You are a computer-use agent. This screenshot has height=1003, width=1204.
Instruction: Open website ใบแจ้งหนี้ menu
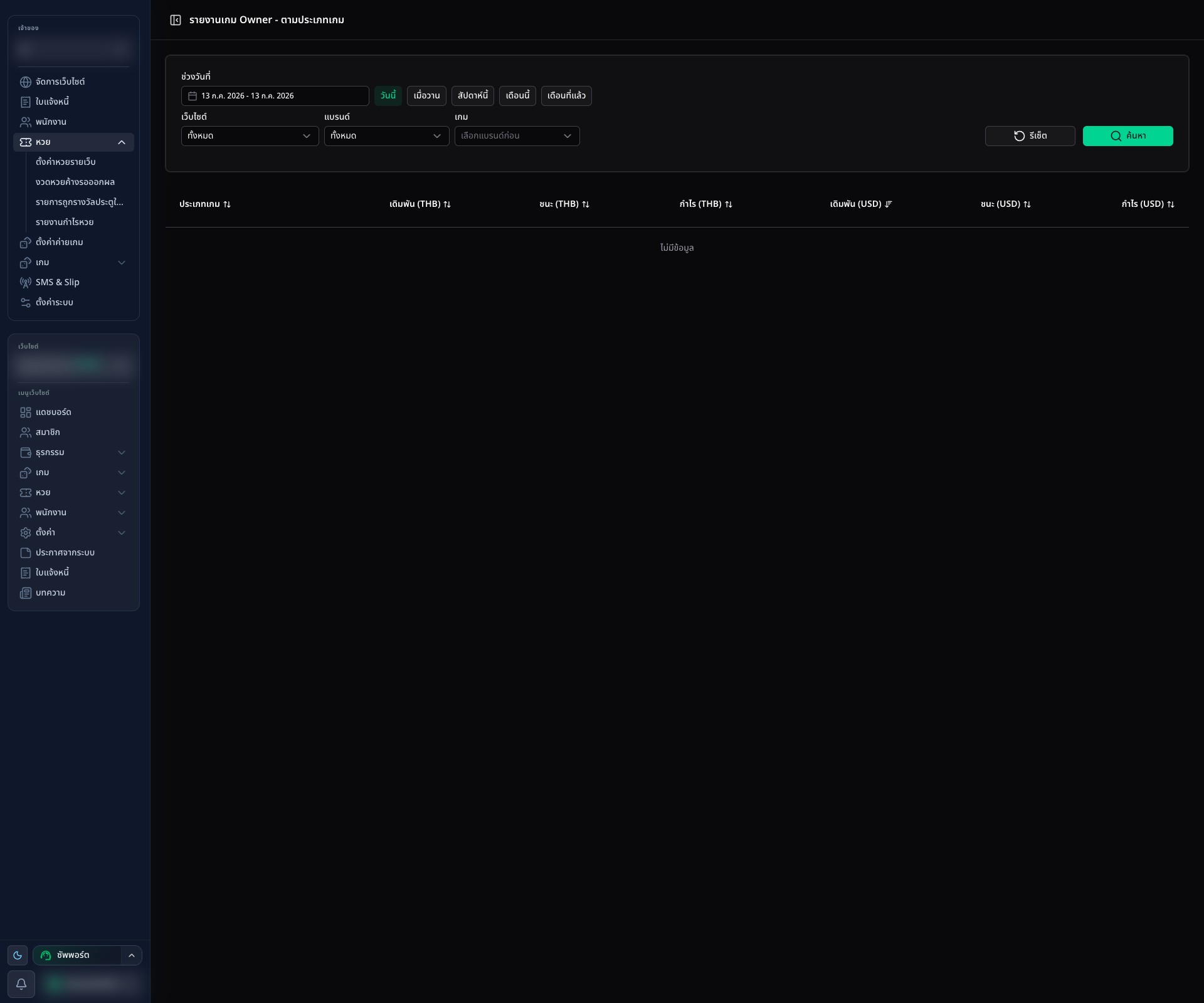(73, 573)
